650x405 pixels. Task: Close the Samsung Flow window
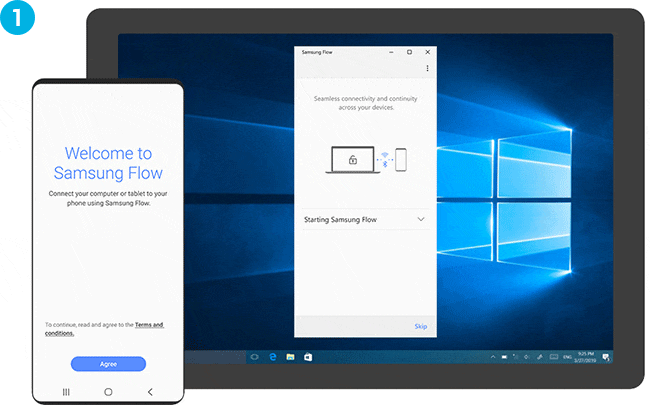tap(427, 51)
